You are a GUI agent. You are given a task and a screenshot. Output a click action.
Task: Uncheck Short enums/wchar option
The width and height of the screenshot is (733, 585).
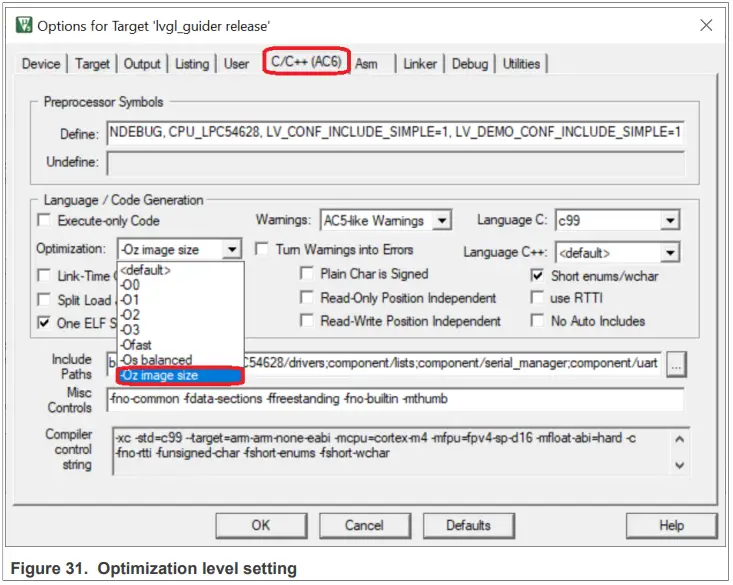click(538, 275)
